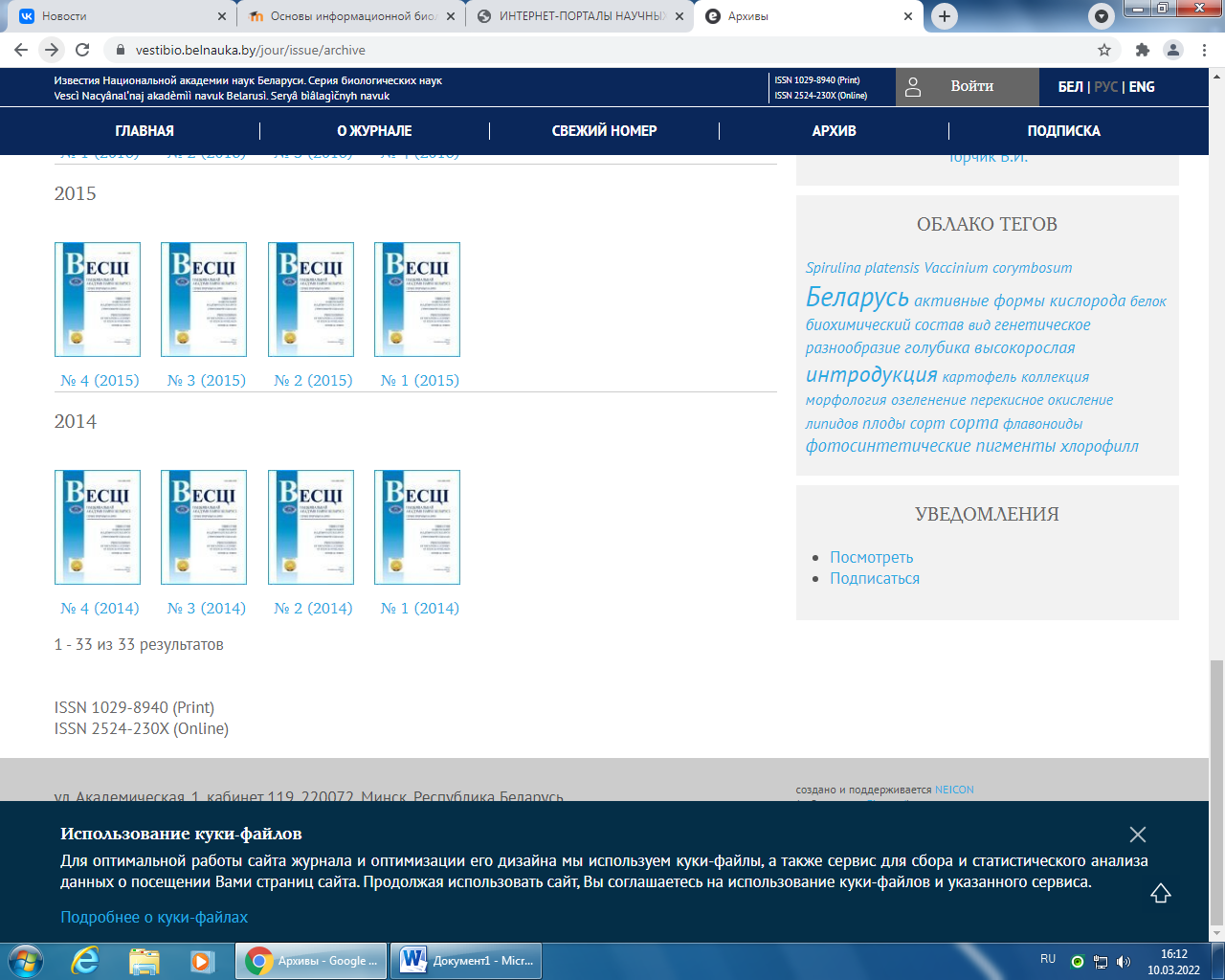Click the № 3 (2014) issue link
The image size is (1225, 980).
pos(207,609)
